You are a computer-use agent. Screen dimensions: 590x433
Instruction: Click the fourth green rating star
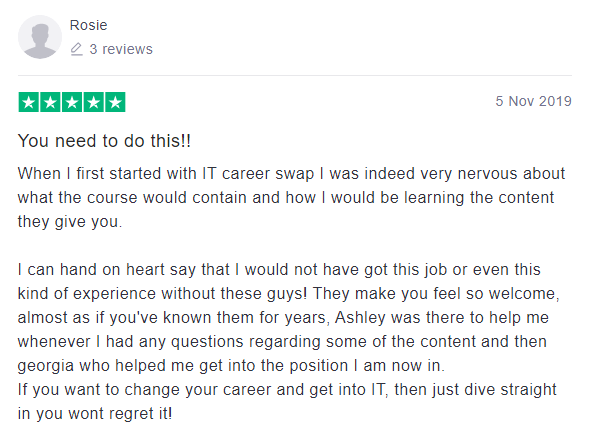94,102
